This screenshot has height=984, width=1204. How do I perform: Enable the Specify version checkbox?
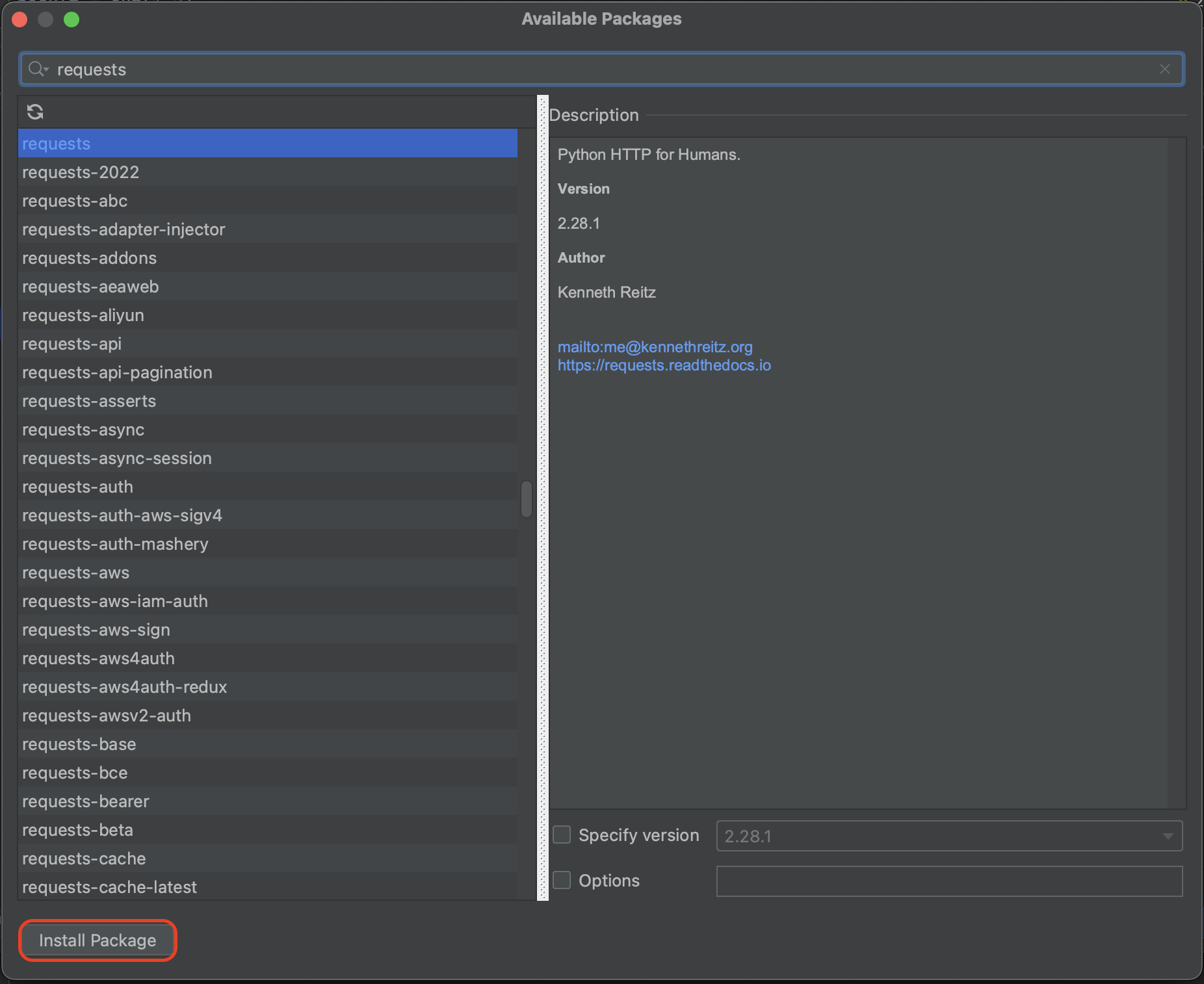[x=562, y=835]
